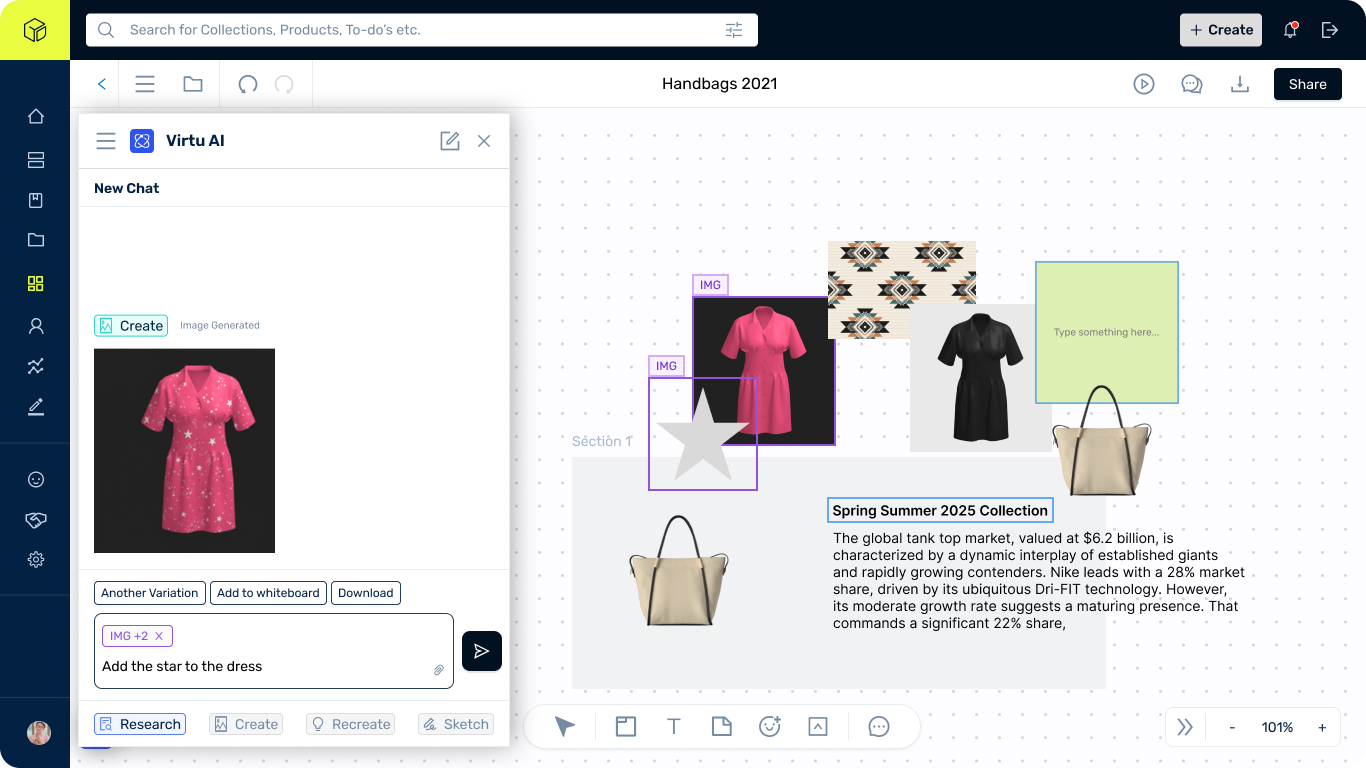Collapse the panel with the left chevron
Image resolution: width=1366 pixels, height=768 pixels.
(100, 84)
